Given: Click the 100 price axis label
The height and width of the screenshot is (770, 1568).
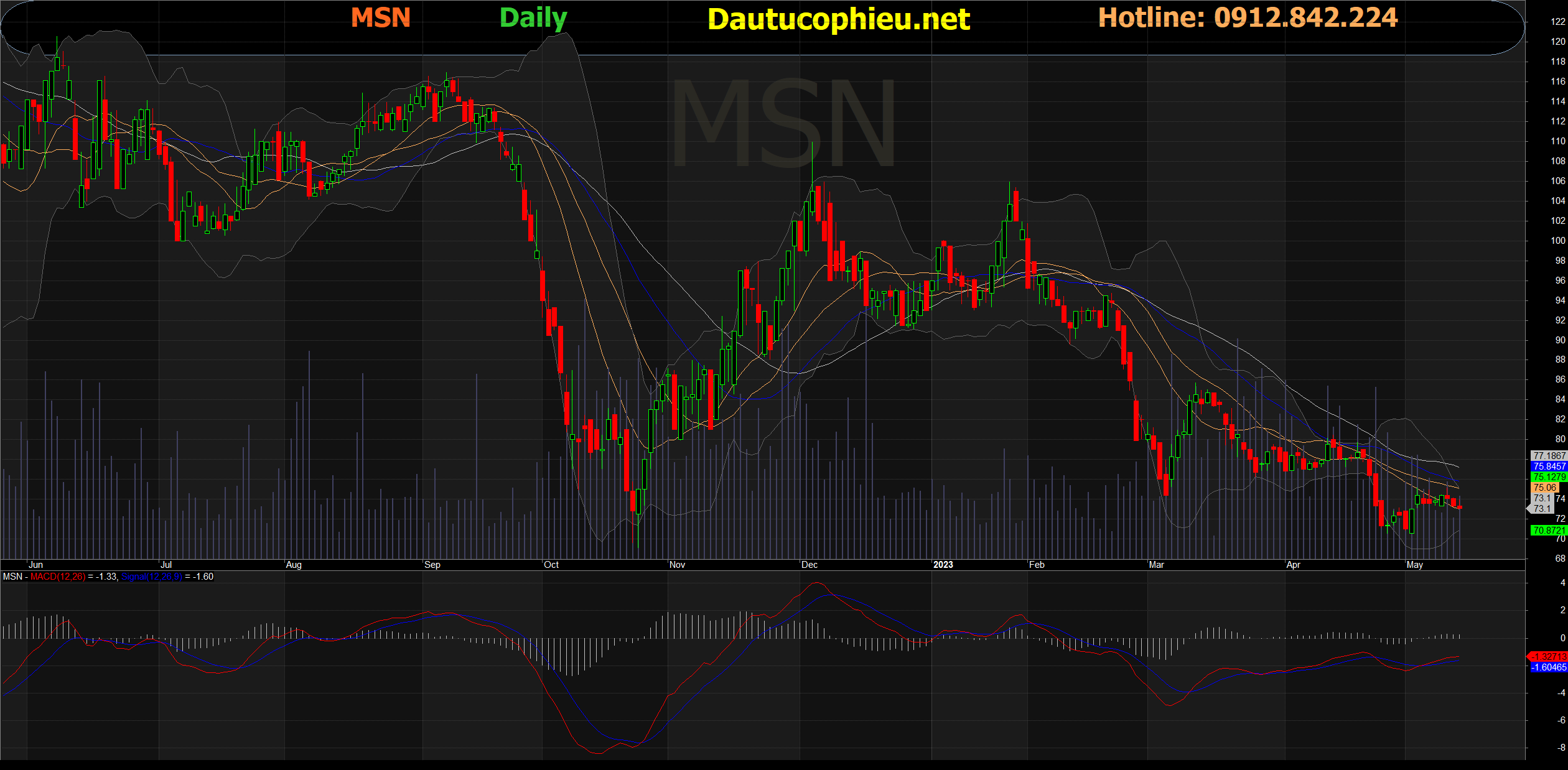Looking at the screenshot, I should pos(1557,240).
